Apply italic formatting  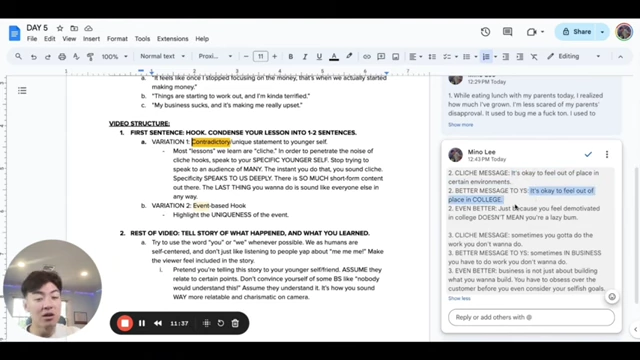pos(304,57)
